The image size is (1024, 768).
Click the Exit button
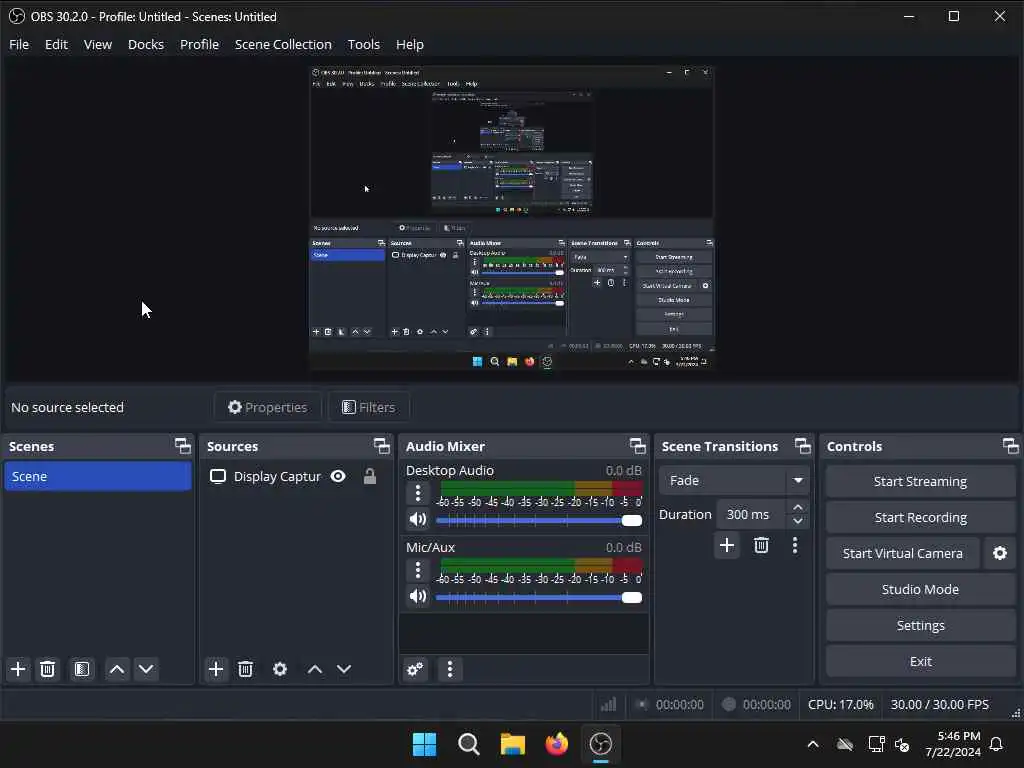pyautogui.click(x=920, y=662)
